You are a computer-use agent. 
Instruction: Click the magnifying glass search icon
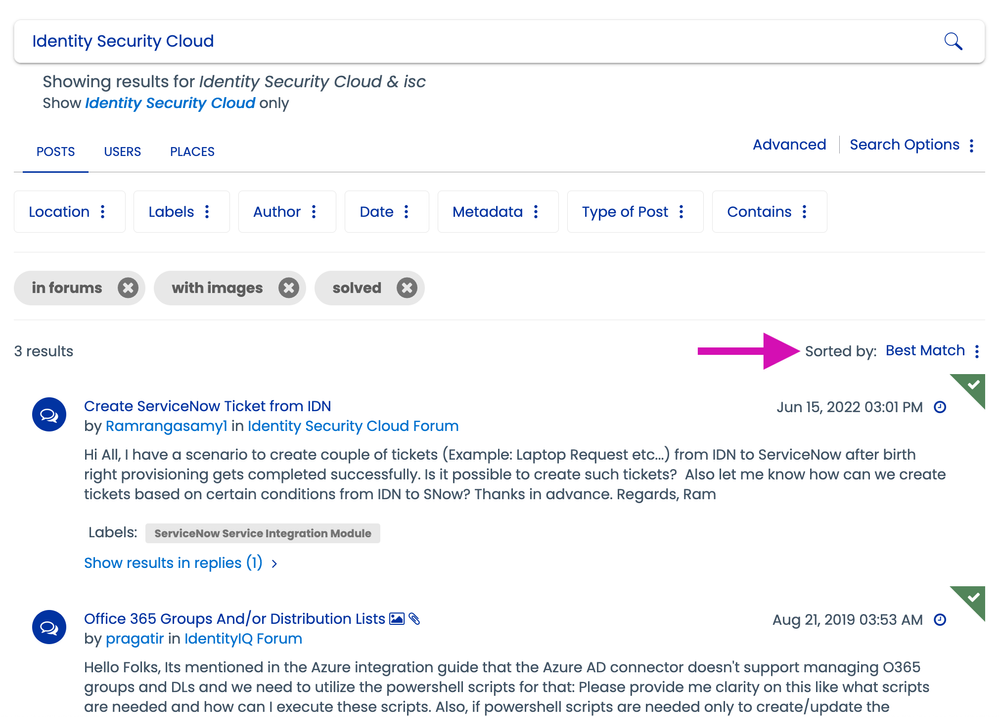[953, 41]
